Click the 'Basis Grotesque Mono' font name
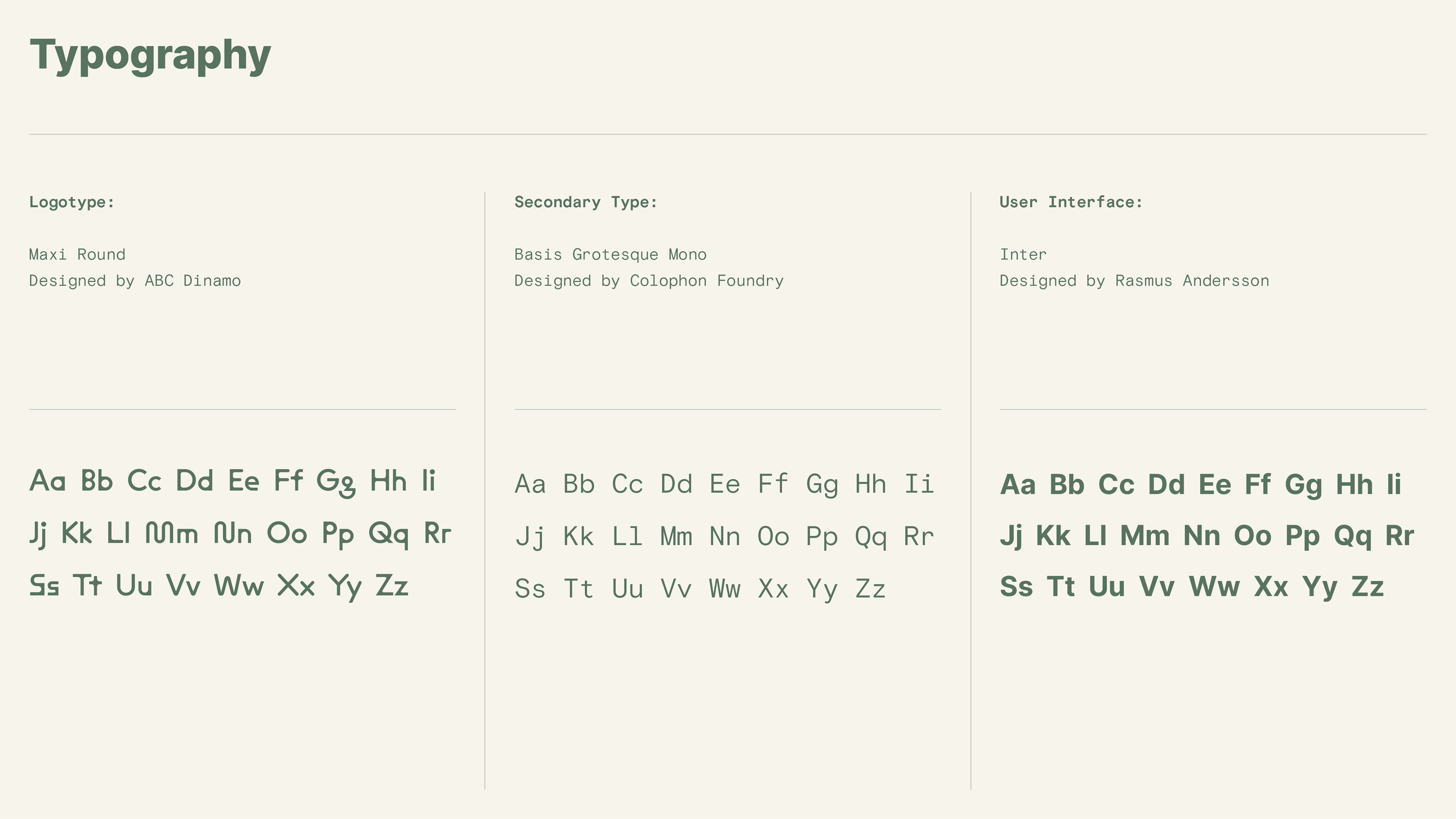Image resolution: width=1456 pixels, height=819 pixels. point(610,254)
